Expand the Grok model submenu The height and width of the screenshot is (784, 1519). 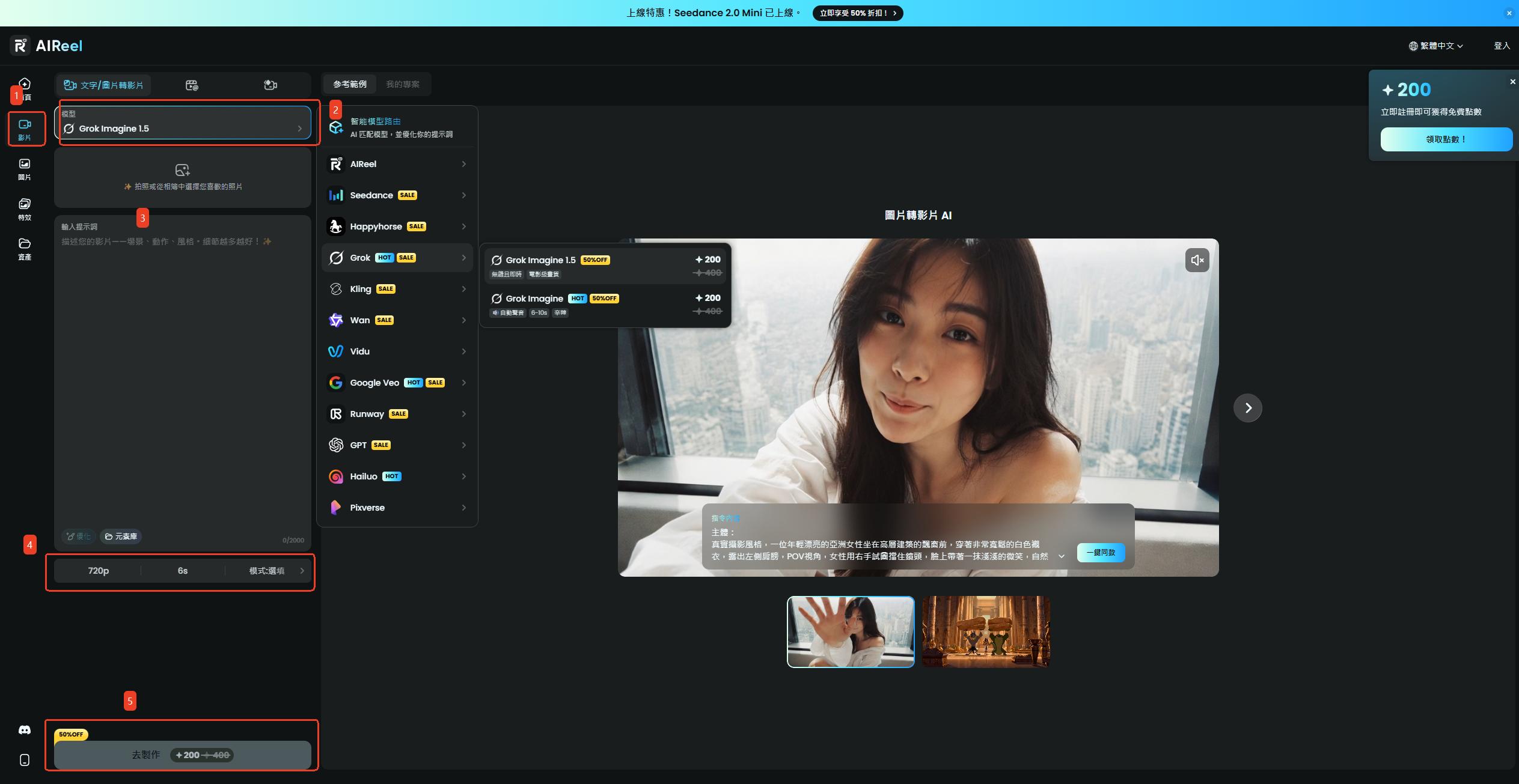pyautogui.click(x=398, y=258)
